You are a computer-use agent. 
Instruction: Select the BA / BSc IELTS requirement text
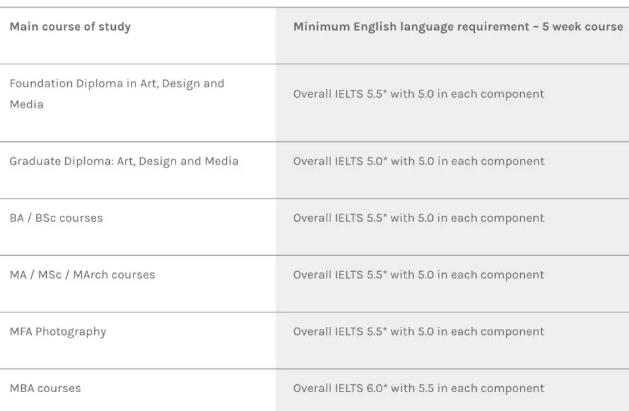[x=418, y=218]
